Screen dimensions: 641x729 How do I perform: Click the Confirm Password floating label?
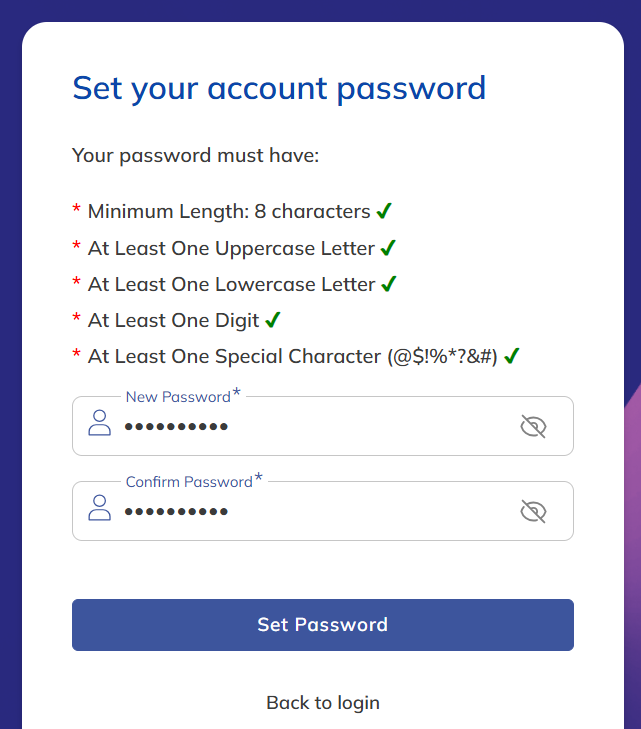(189, 482)
